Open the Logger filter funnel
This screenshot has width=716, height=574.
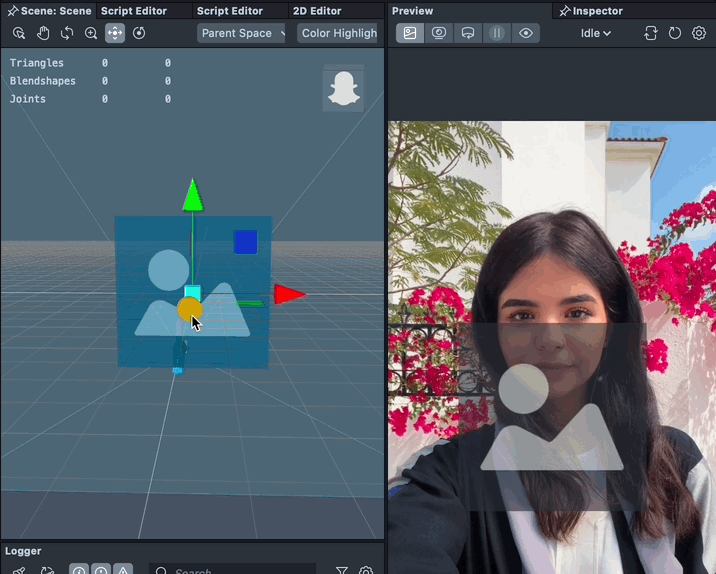pyautogui.click(x=342, y=570)
